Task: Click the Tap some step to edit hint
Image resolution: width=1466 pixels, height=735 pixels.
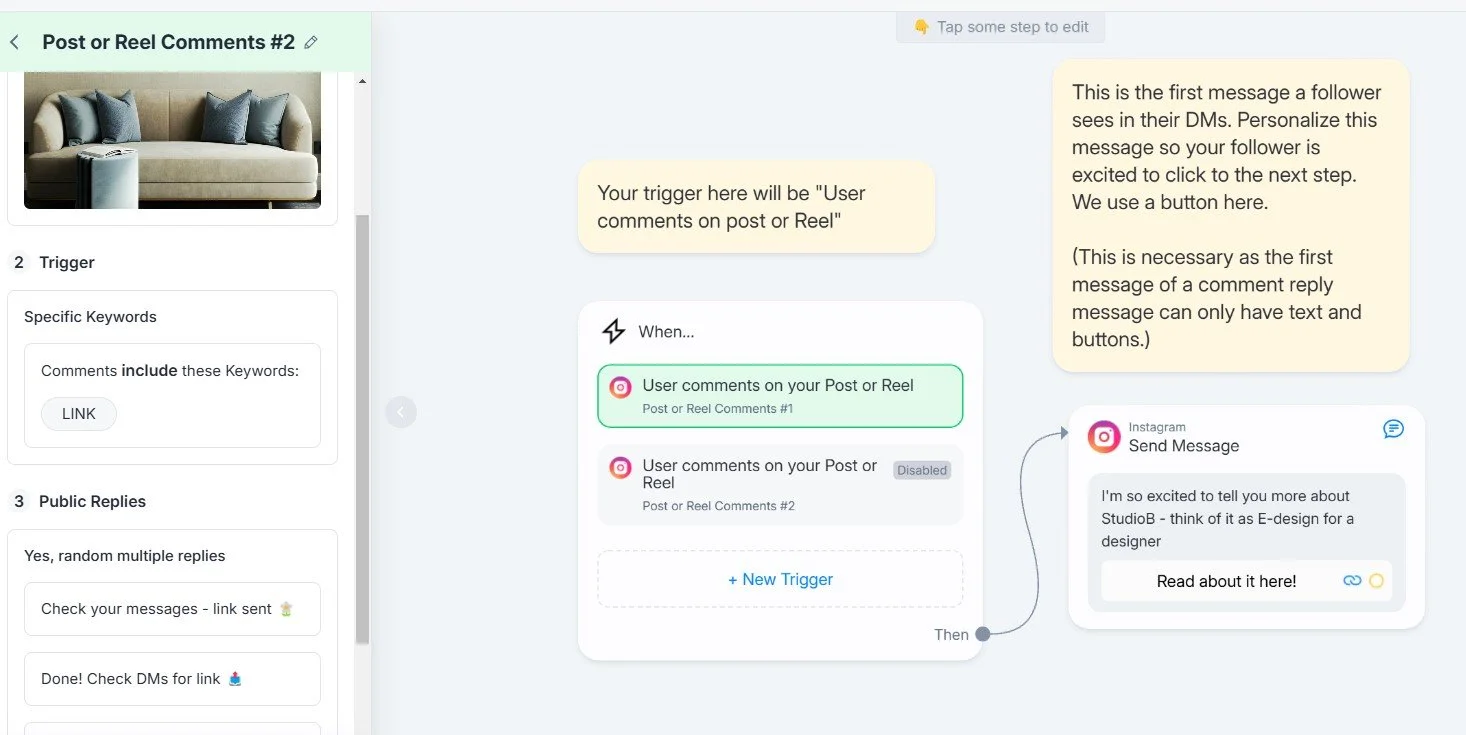Action: click(x=1000, y=27)
